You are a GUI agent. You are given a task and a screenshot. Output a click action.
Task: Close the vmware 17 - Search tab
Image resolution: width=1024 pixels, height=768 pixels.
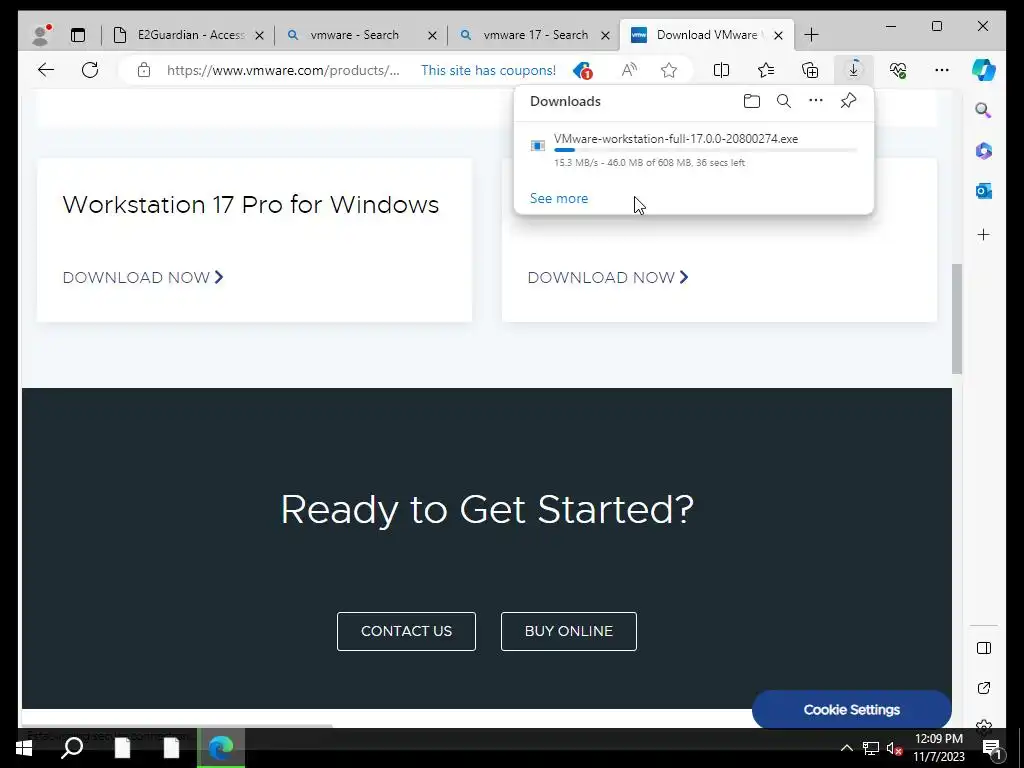tap(605, 35)
